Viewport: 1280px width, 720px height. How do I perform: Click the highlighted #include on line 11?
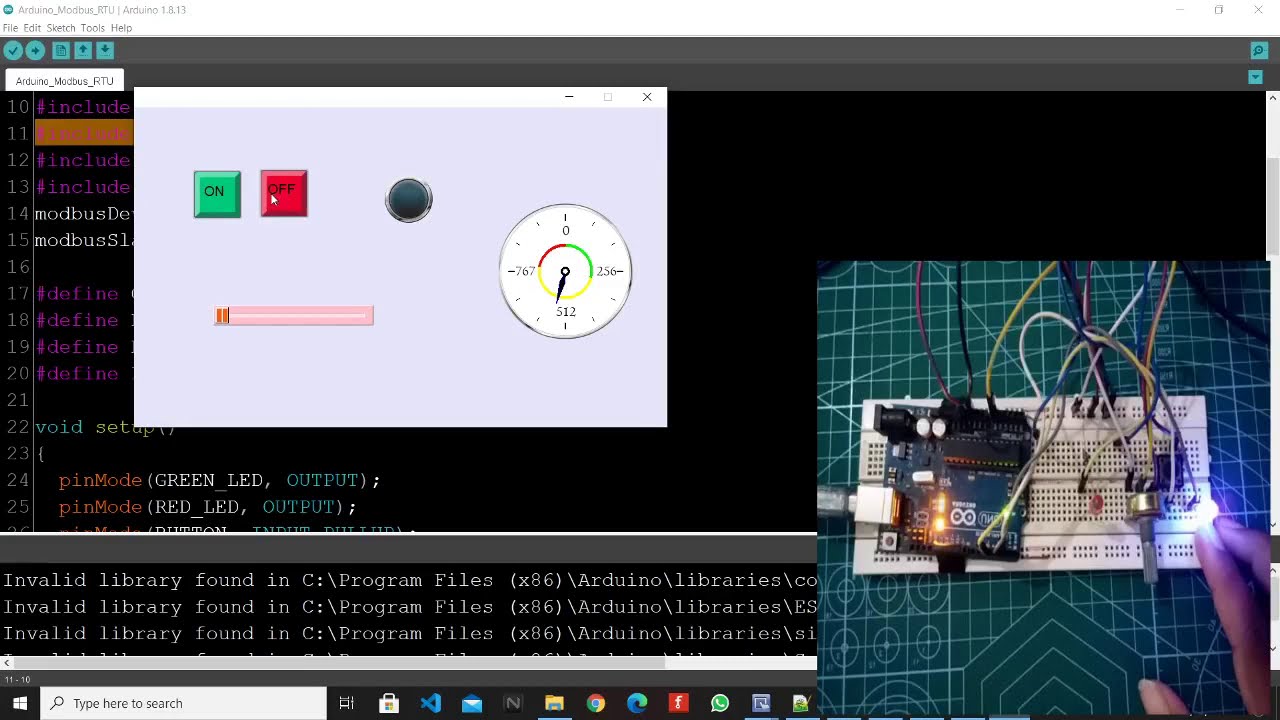point(84,133)
